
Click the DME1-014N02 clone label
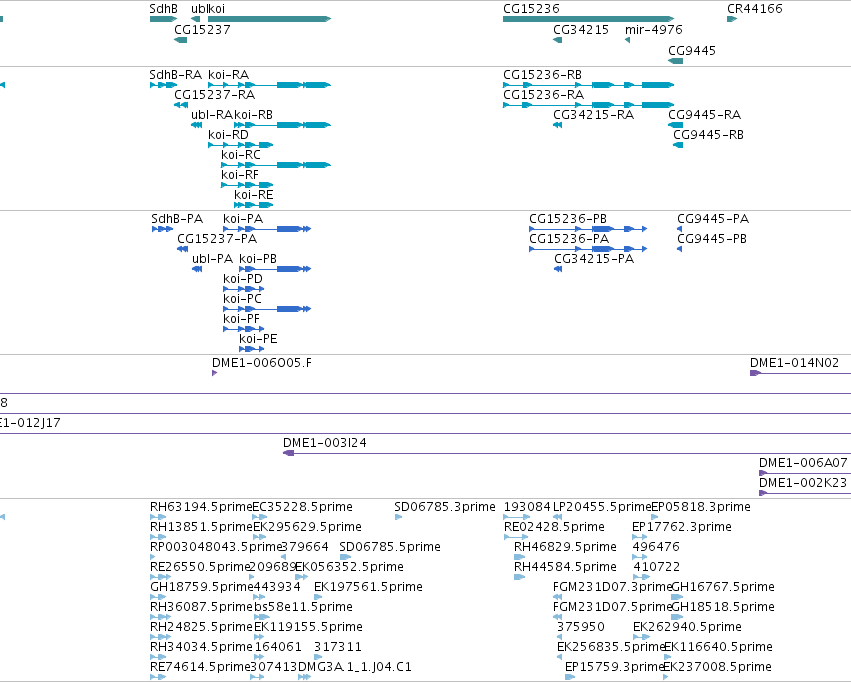(794, 363)
